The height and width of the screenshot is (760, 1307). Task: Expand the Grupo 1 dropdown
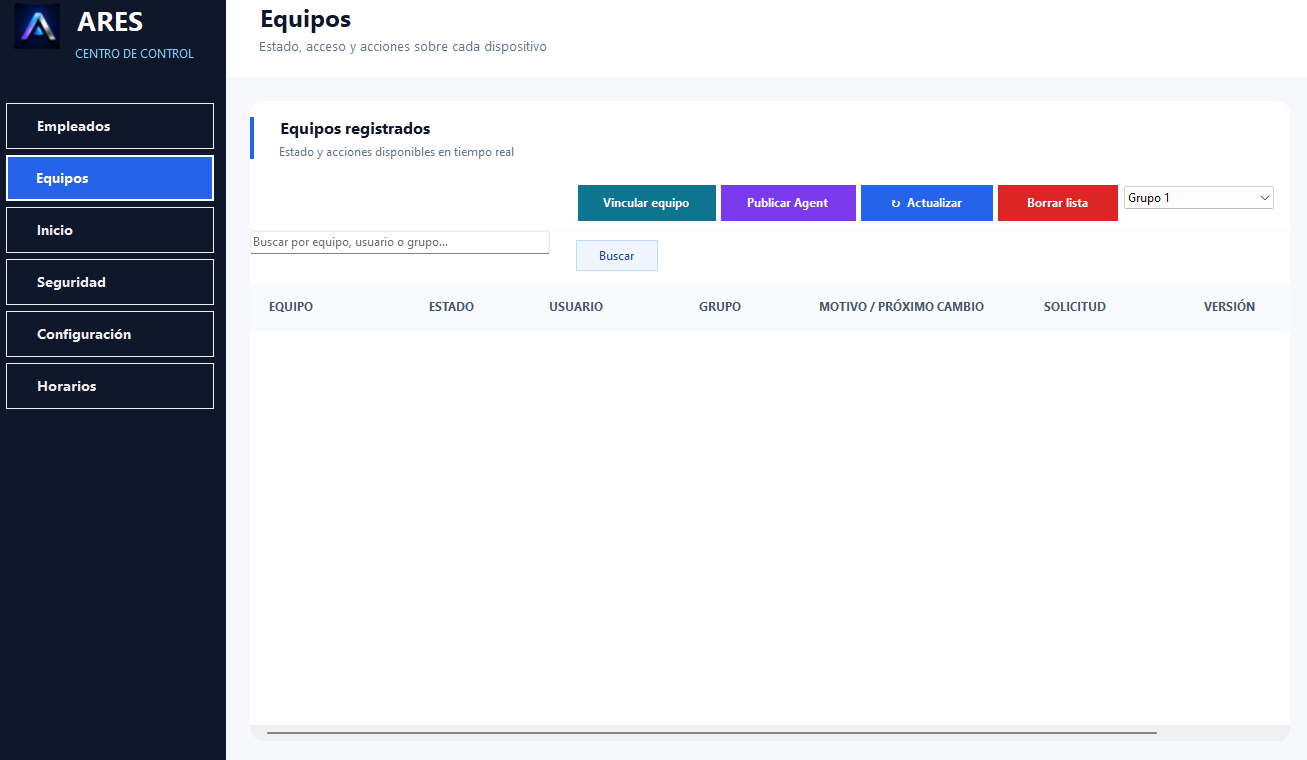(1199, 198)
